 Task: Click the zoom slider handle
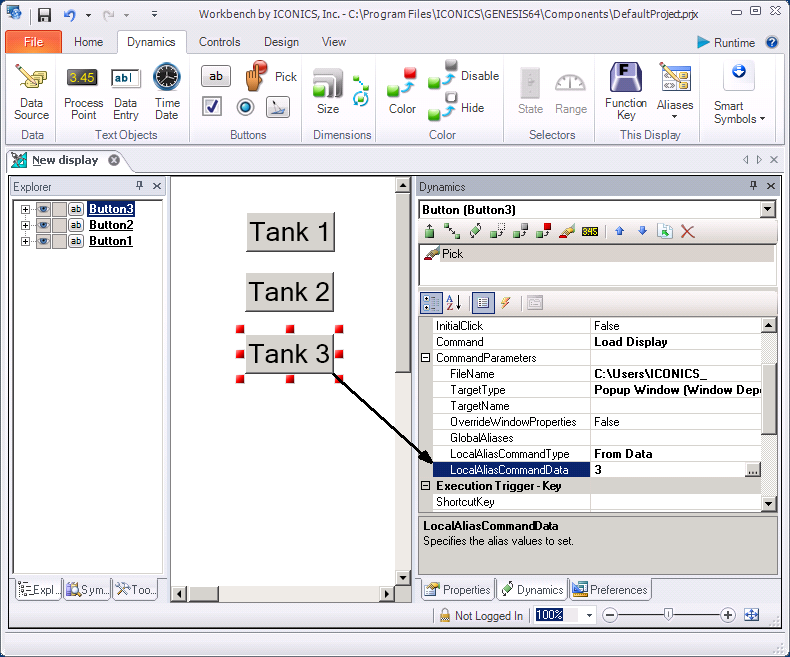[668, 615]
